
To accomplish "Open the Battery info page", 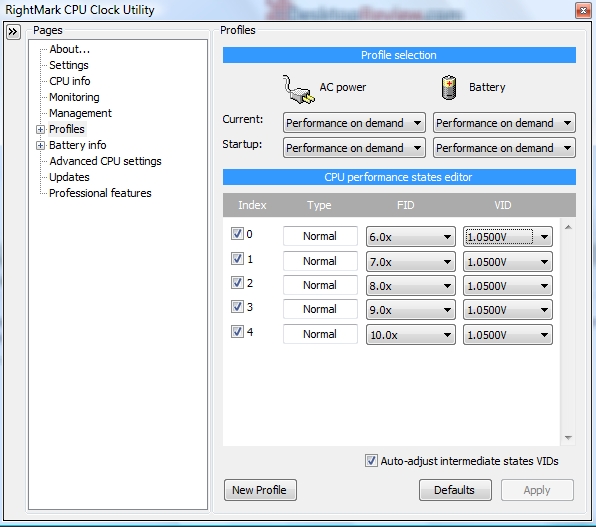I will coord(78,145).
